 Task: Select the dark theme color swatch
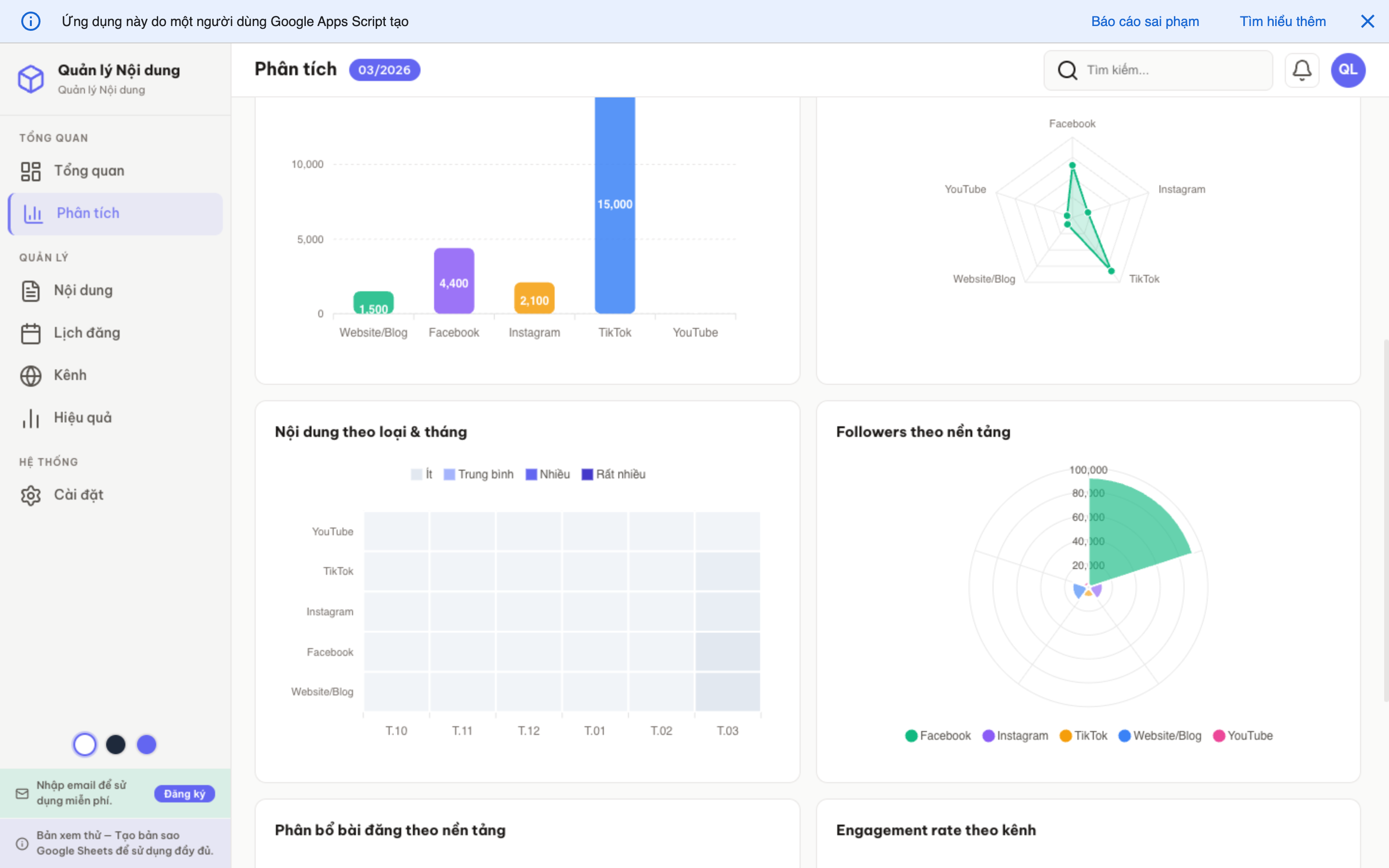115,745
